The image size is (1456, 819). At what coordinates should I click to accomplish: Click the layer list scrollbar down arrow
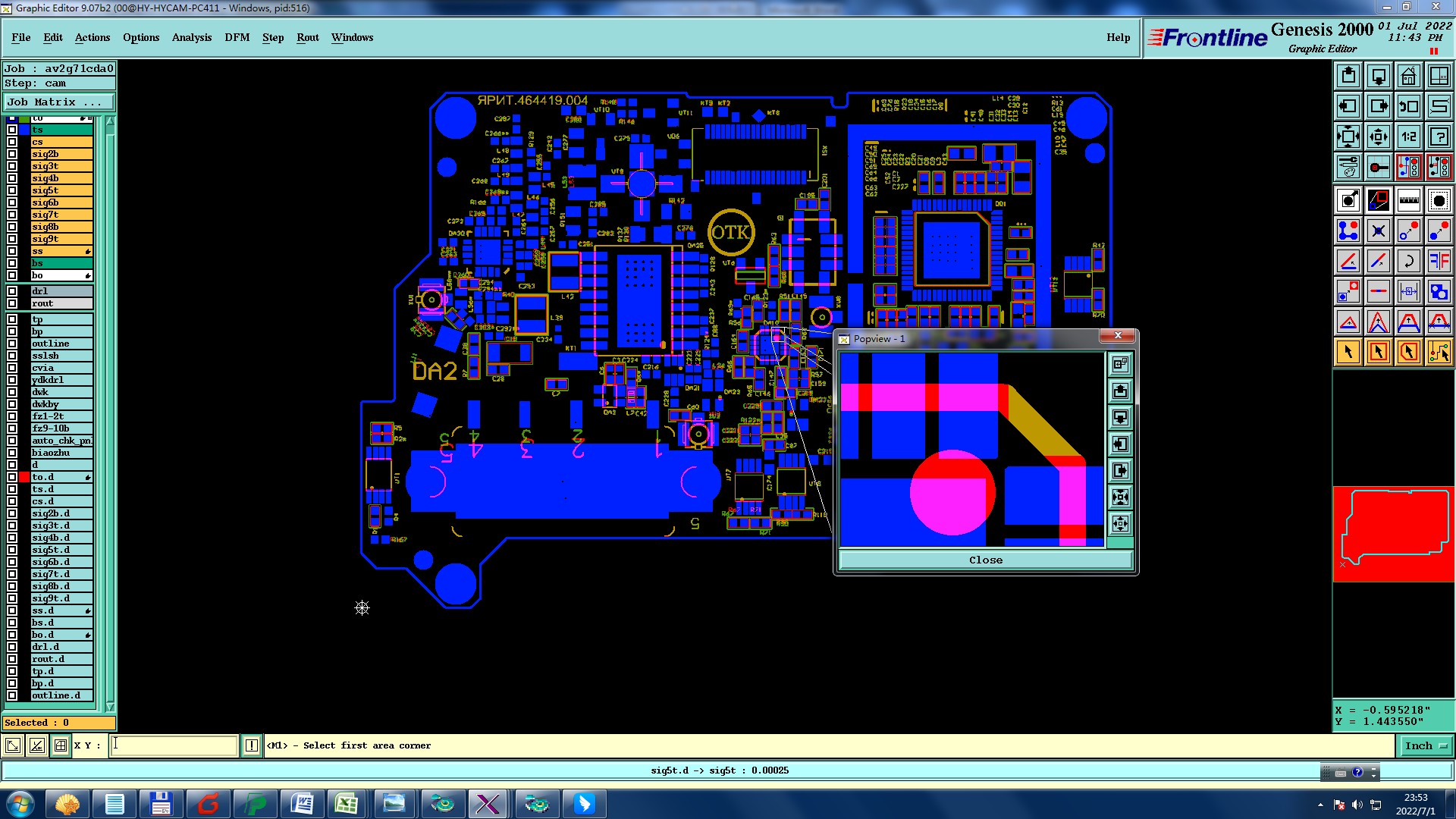pos(110,707)
